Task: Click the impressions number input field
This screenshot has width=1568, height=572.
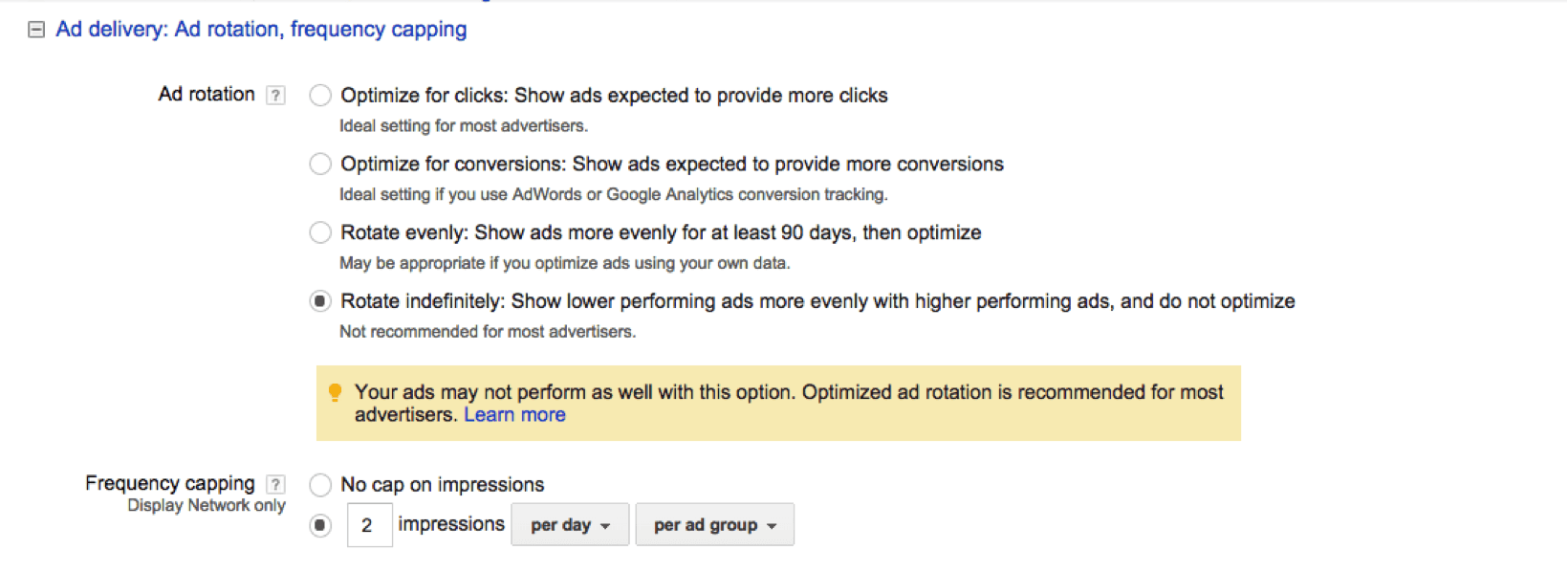Action: coord(369,525)
